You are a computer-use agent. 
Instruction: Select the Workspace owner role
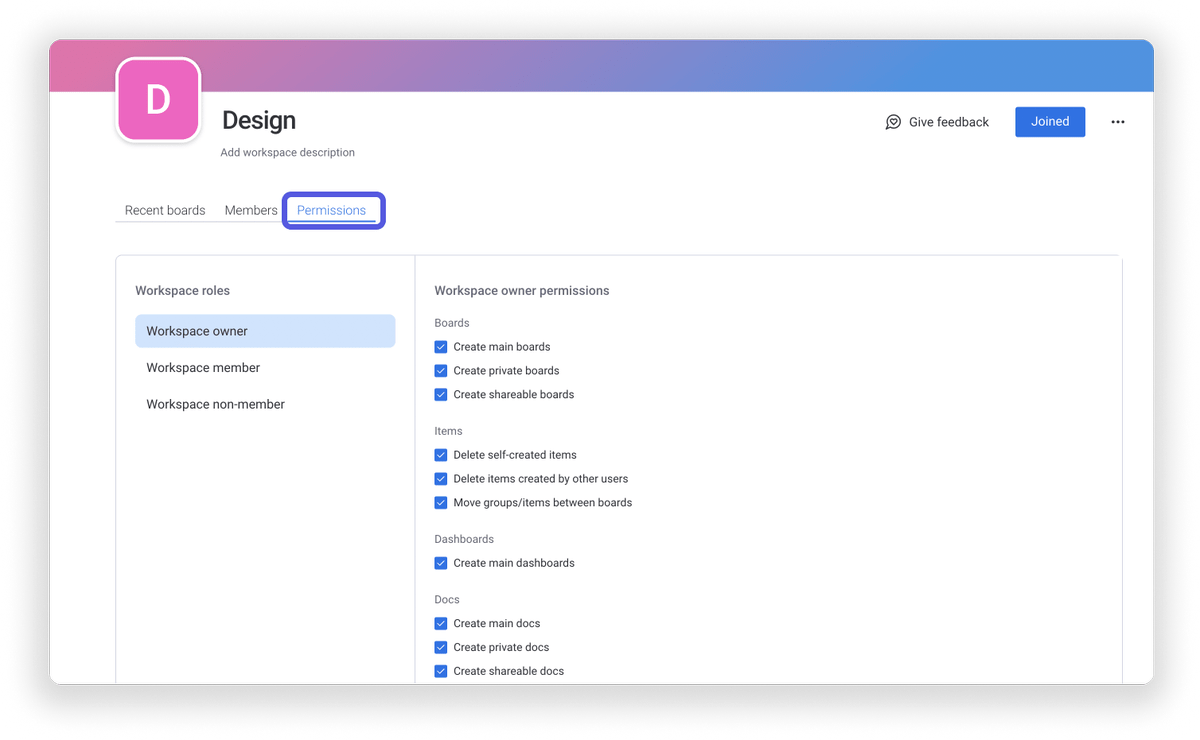pos(265,331)
